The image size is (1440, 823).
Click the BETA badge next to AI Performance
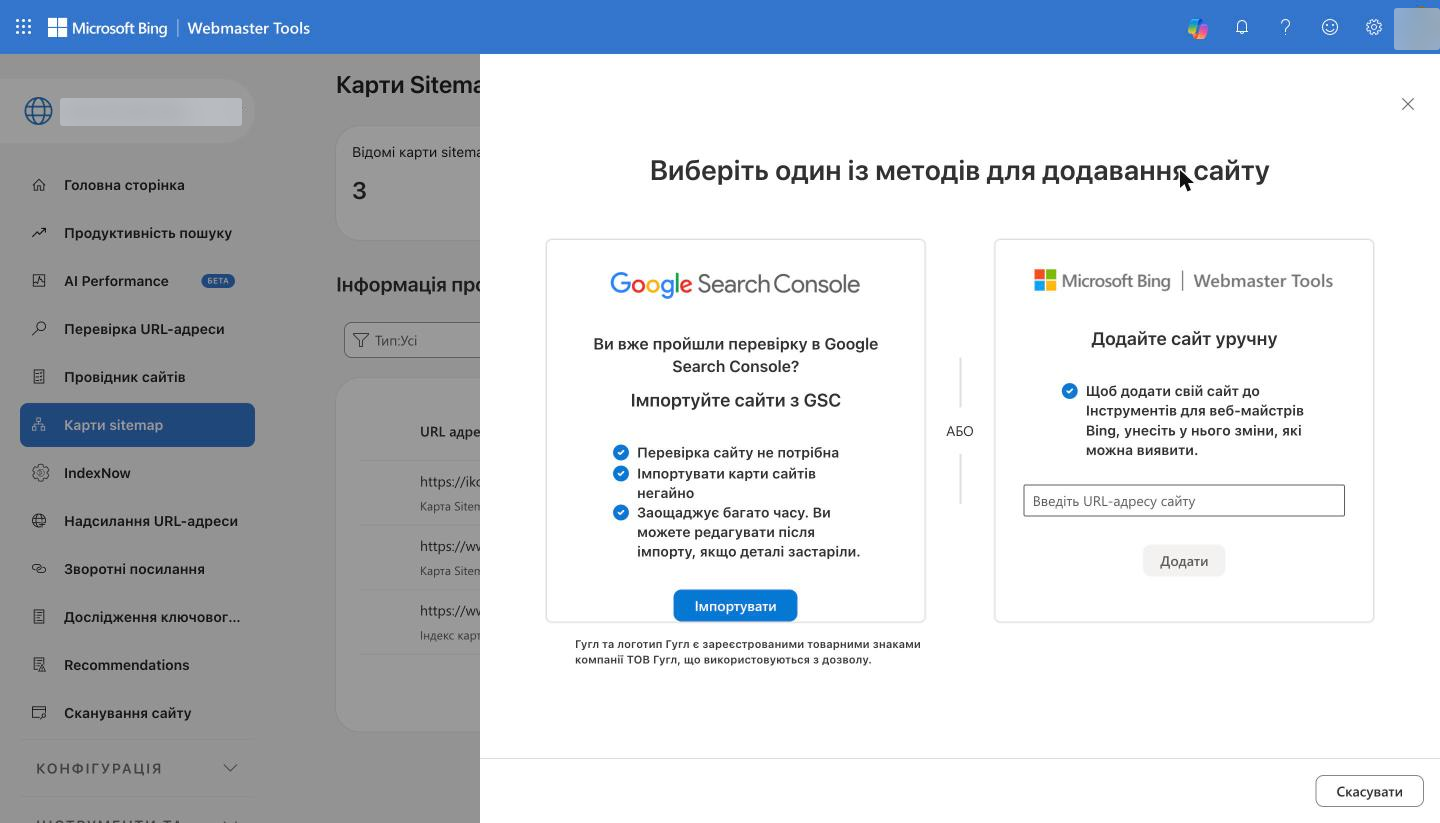(x=218, y=281)
